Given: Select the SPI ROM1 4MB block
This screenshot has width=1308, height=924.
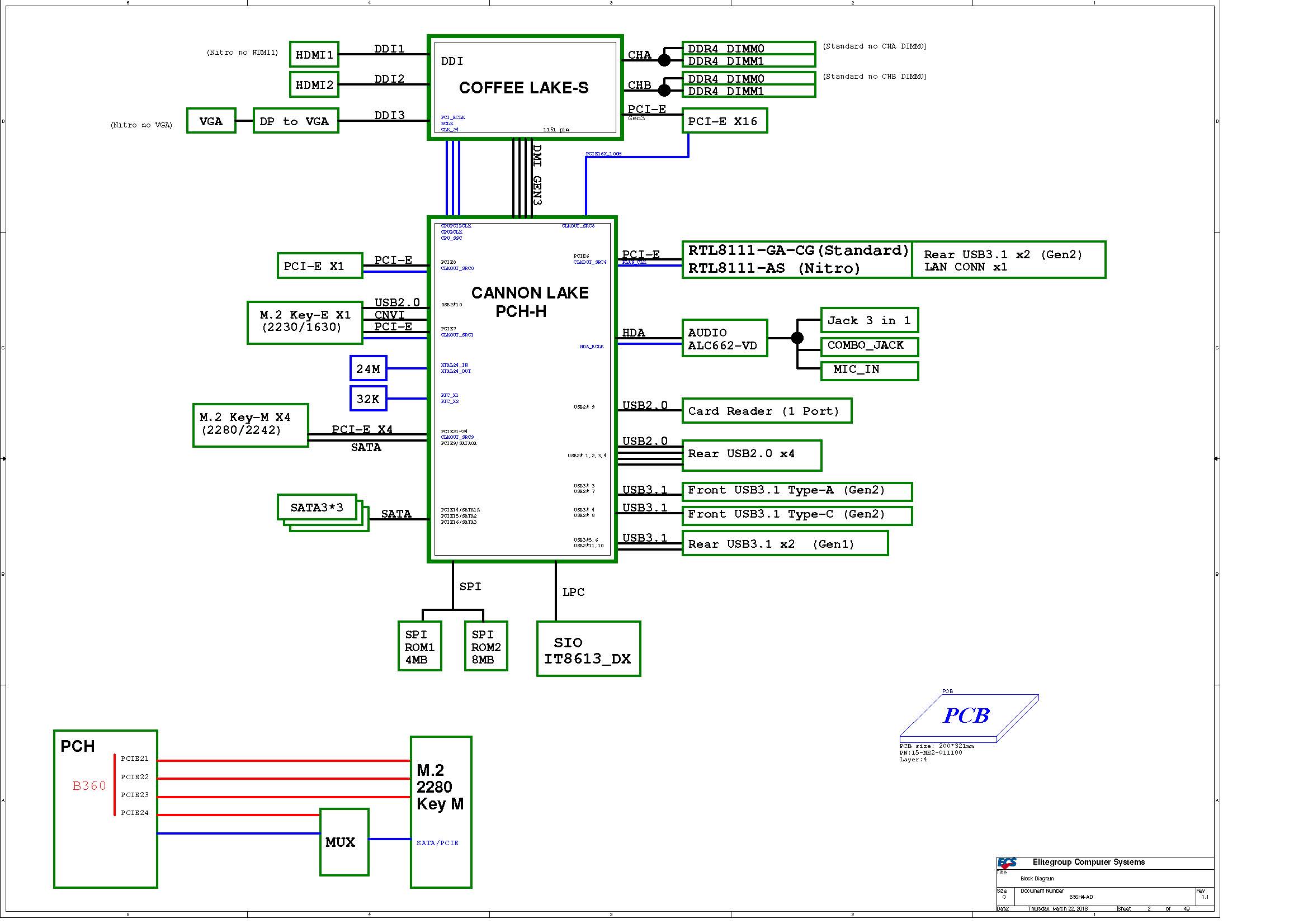Looking at the screenshot, I should click(x=420, y=646).
